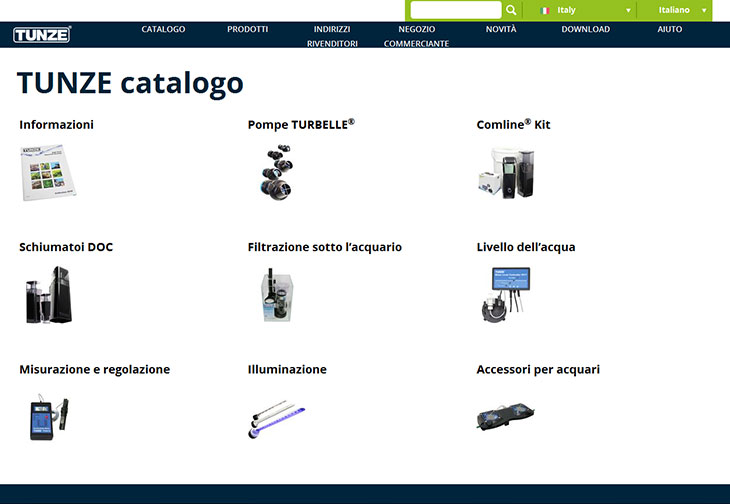The image size is (730, 504).
Task: Open the NEGOZIO COMMERCIANTE menu
Action: click(x=417, y=36)
